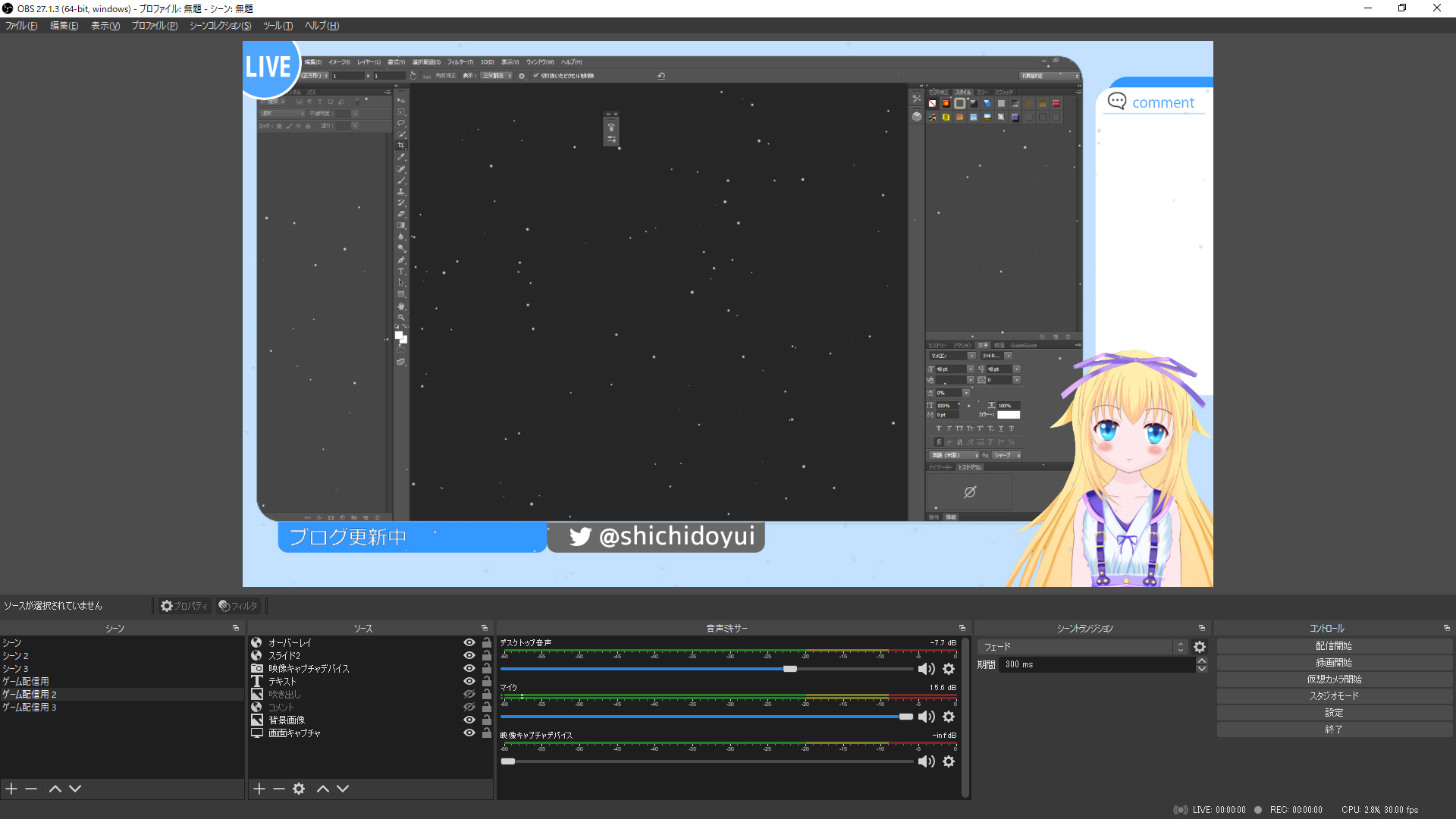
Task: Mute デスクトップ音声 speaker icon
Action: (x=926, y=669)
